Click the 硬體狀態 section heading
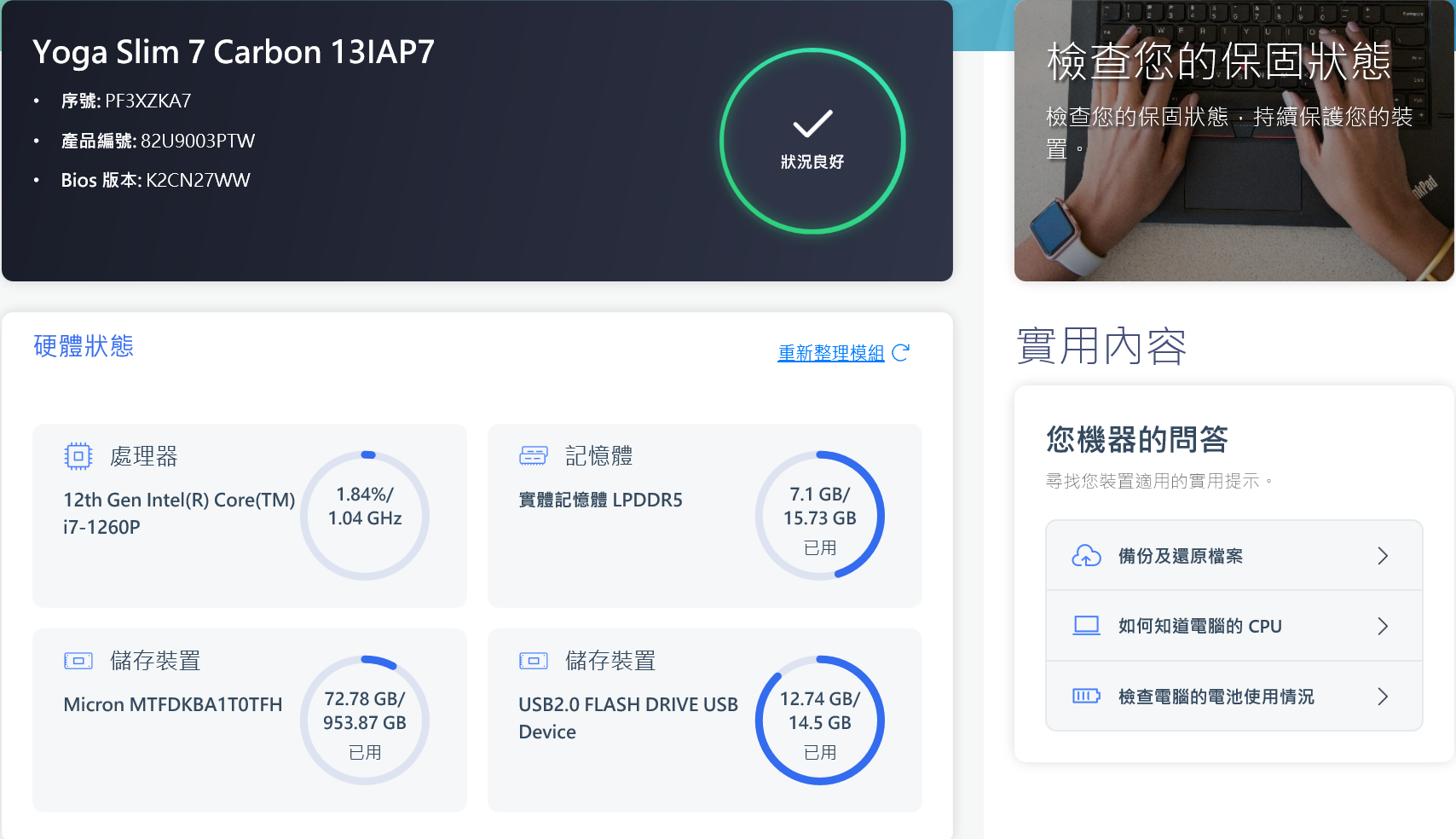The image size is (1456, 839). 84,346
